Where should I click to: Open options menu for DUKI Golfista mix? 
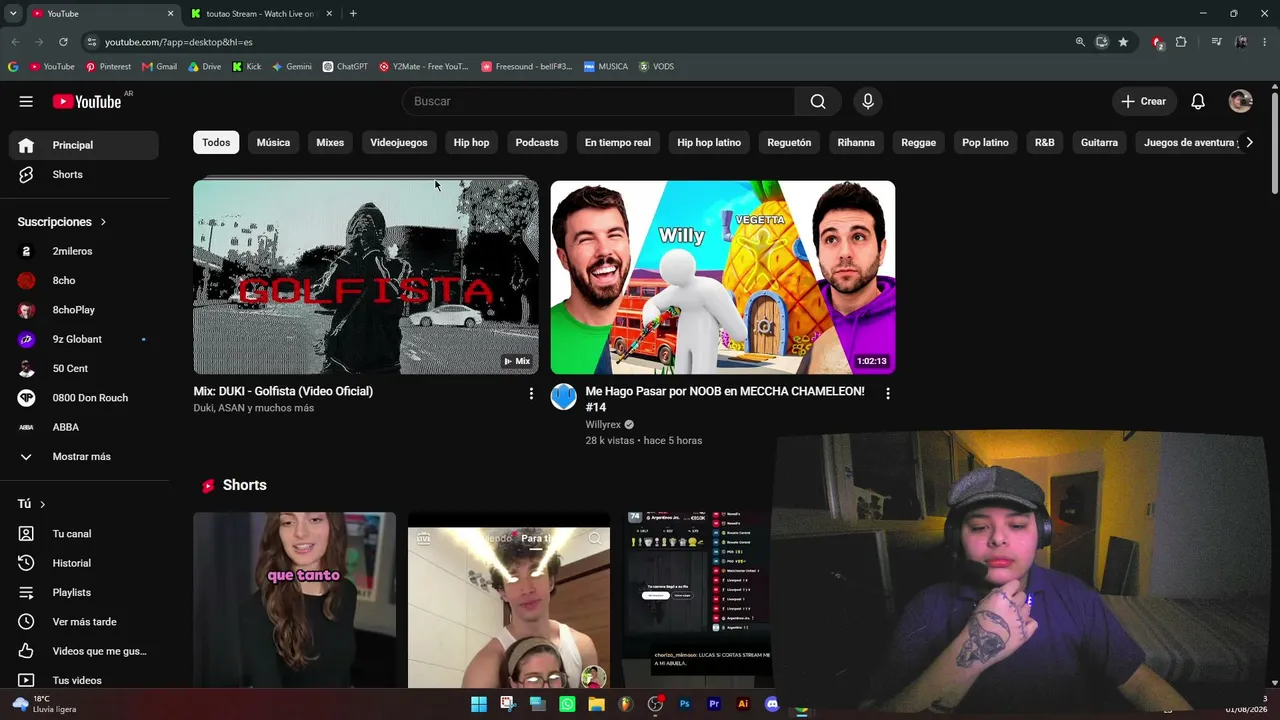click(531, 394)
